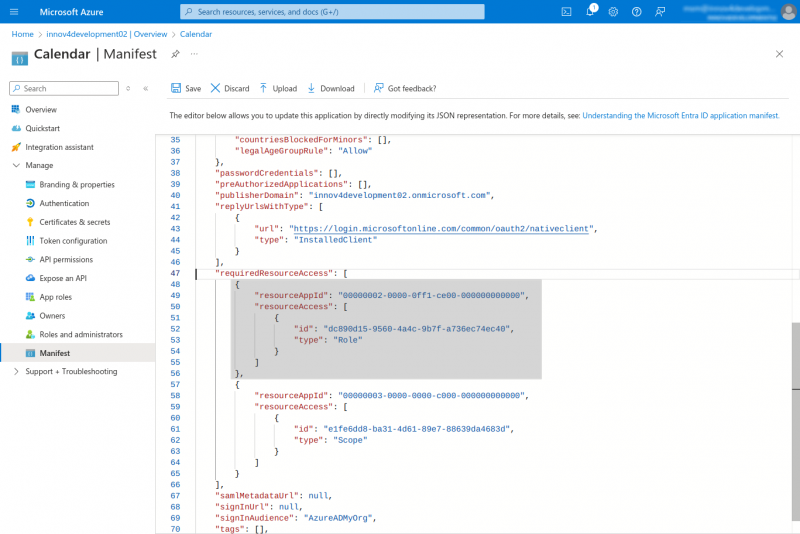The image size is (800, 534).
Task: Focus the sidebar Search field
Action: click(64, 88)
